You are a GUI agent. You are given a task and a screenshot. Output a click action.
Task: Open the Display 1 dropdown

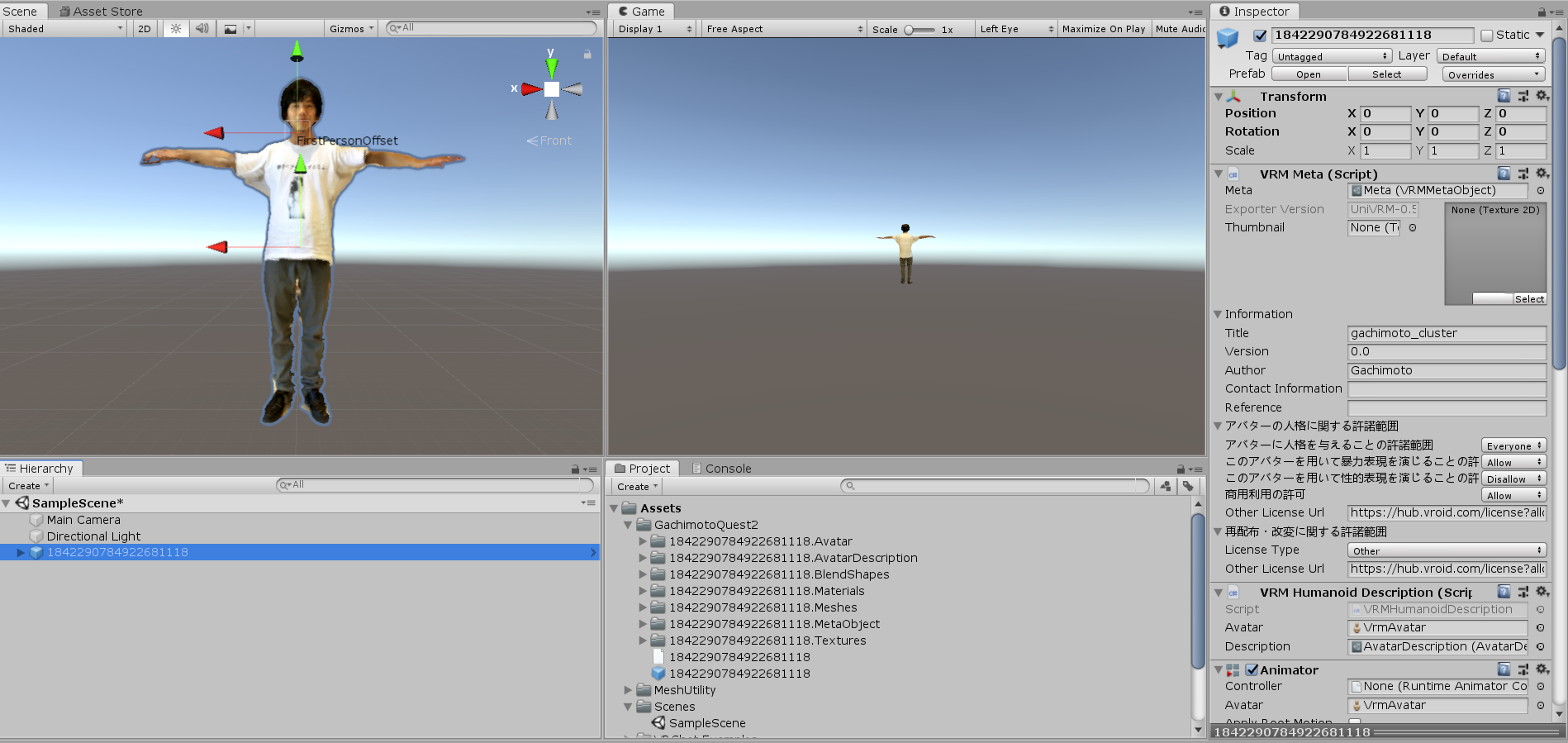[x=654, y=29]
